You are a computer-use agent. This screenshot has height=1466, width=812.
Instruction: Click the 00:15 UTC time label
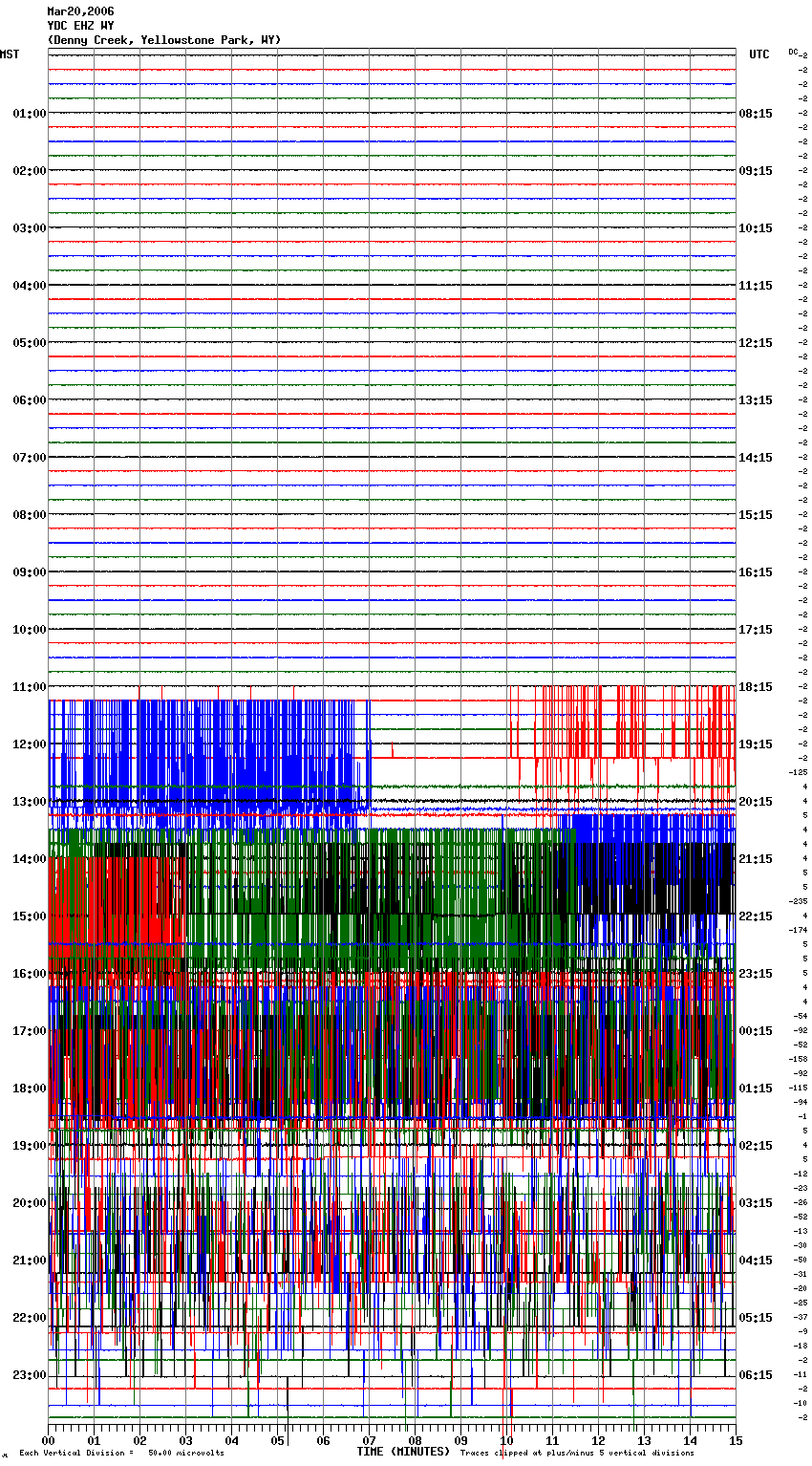(x=756, y=1031)
